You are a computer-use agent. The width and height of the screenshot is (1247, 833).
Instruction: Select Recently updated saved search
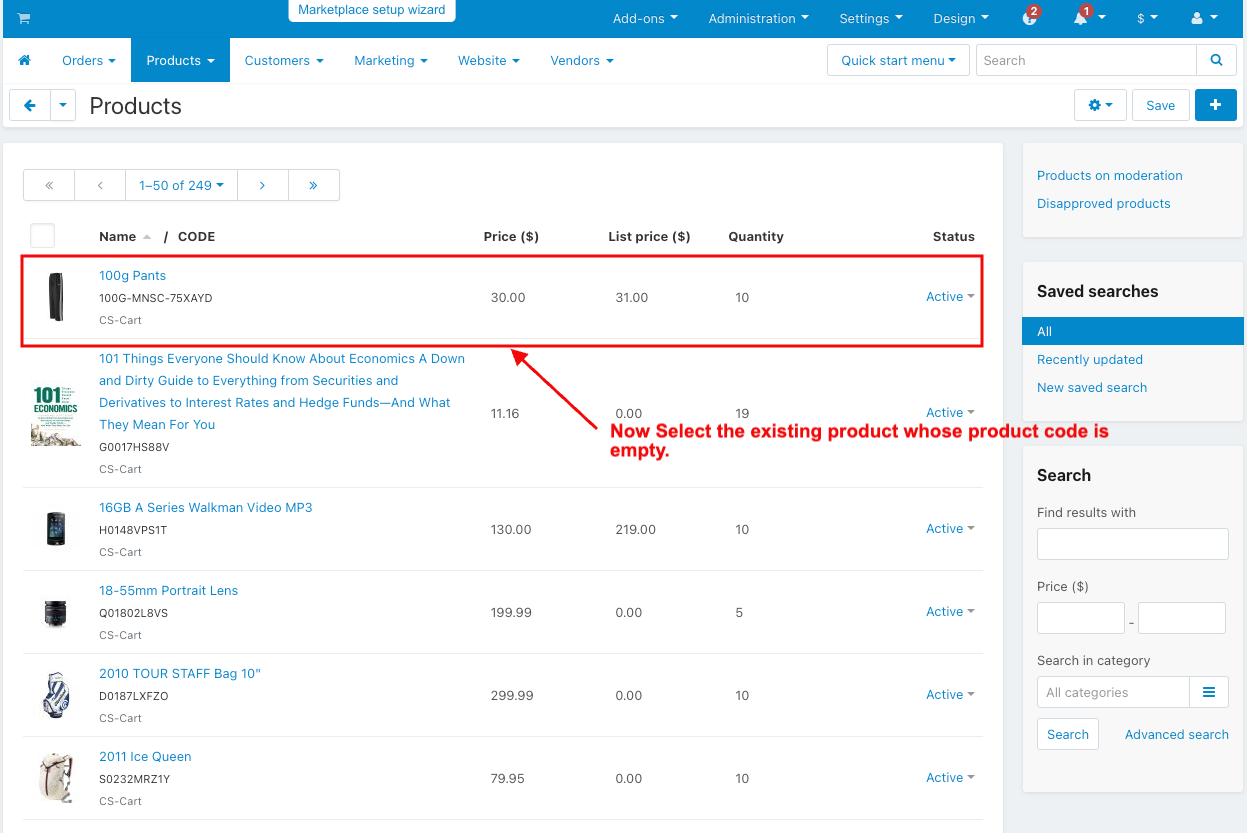pos(1090,359)
